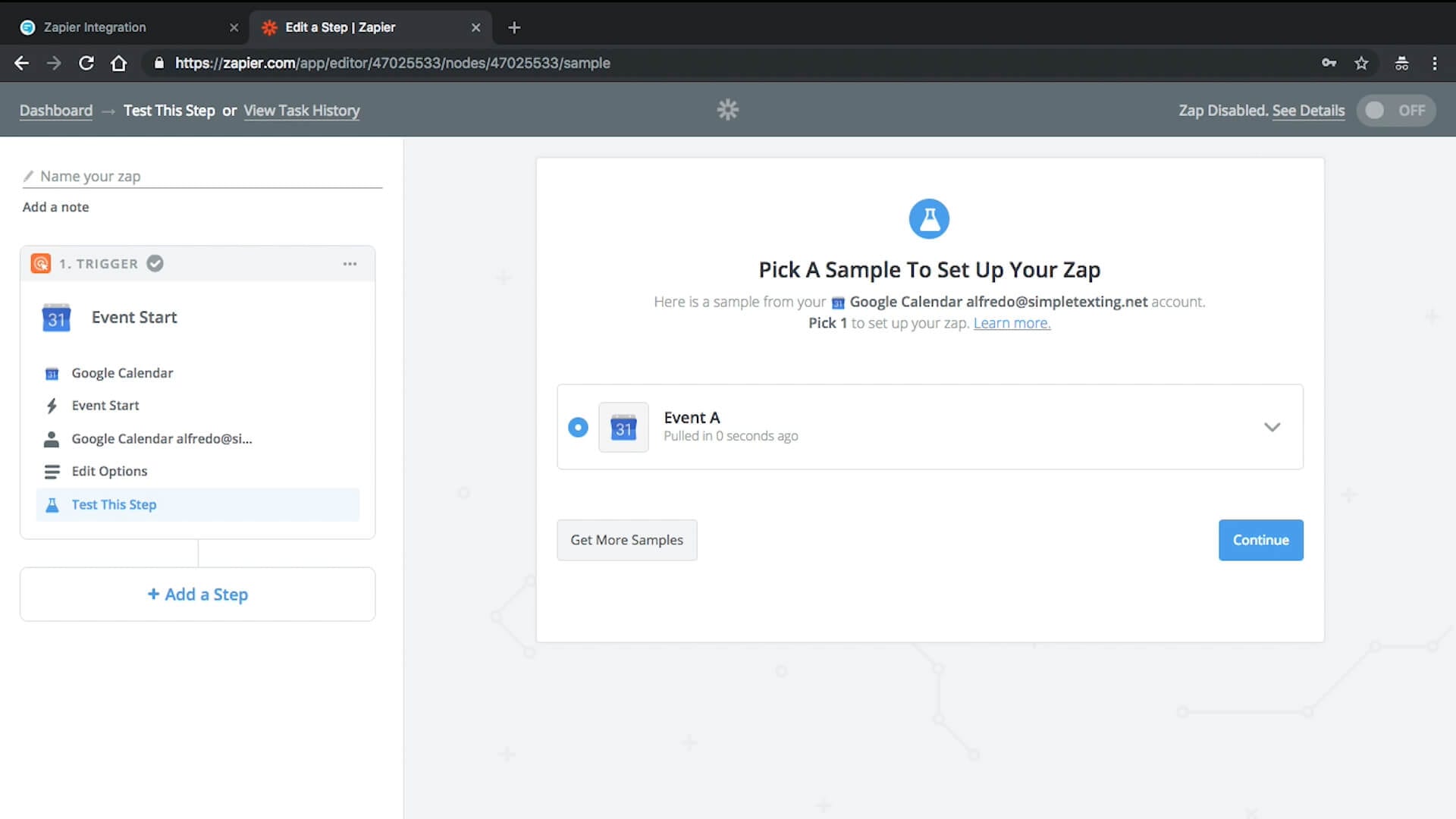Go to the browser home icon
The height and width of the screenshot is (819, 1456).
pyautogui.click(x=119, y=63)
